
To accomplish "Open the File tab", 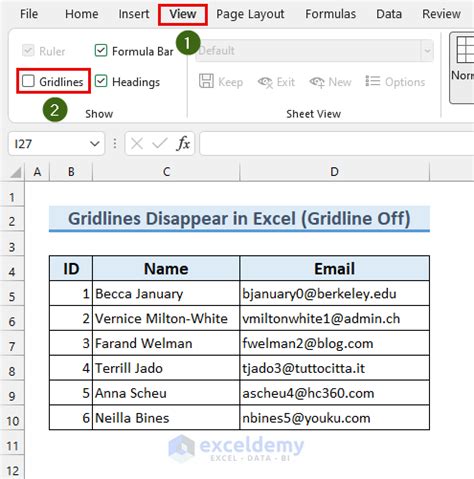I will [x=29, y=14].
